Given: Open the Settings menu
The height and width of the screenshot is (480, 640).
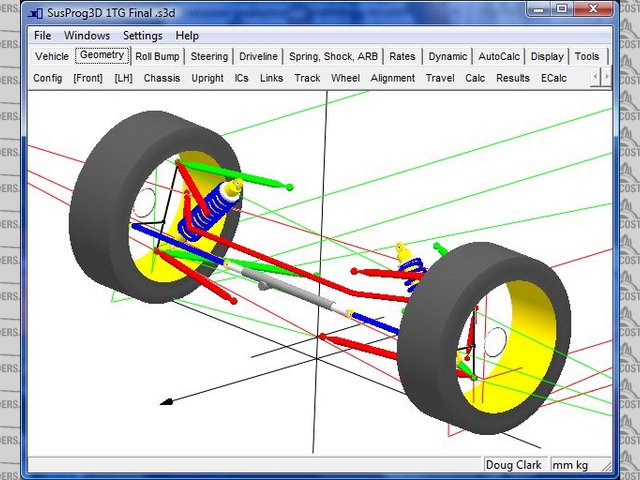Looking at the screenshot, I should click(x=143, y=36).
